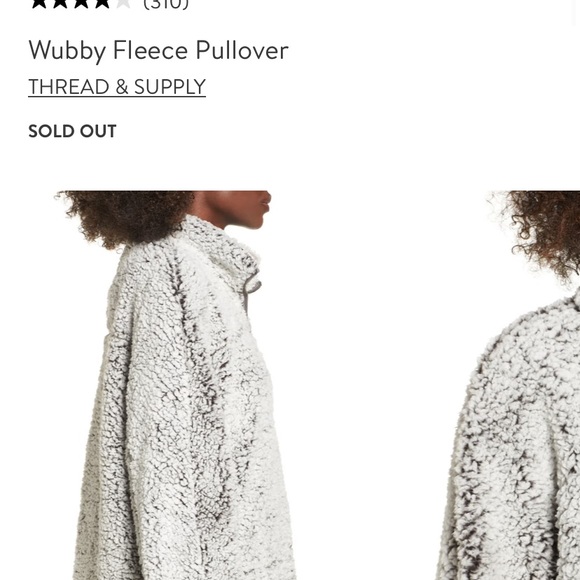Viewport: 580px width, 580px height.
Task: Open the side-view pullover product photo
Action: [174, 385]
